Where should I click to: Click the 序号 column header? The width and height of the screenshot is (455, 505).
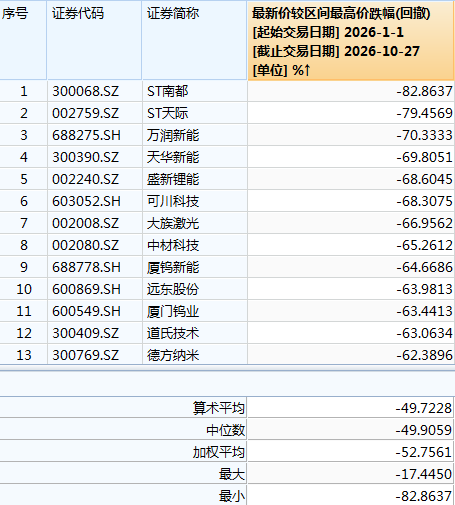[23, 40]
